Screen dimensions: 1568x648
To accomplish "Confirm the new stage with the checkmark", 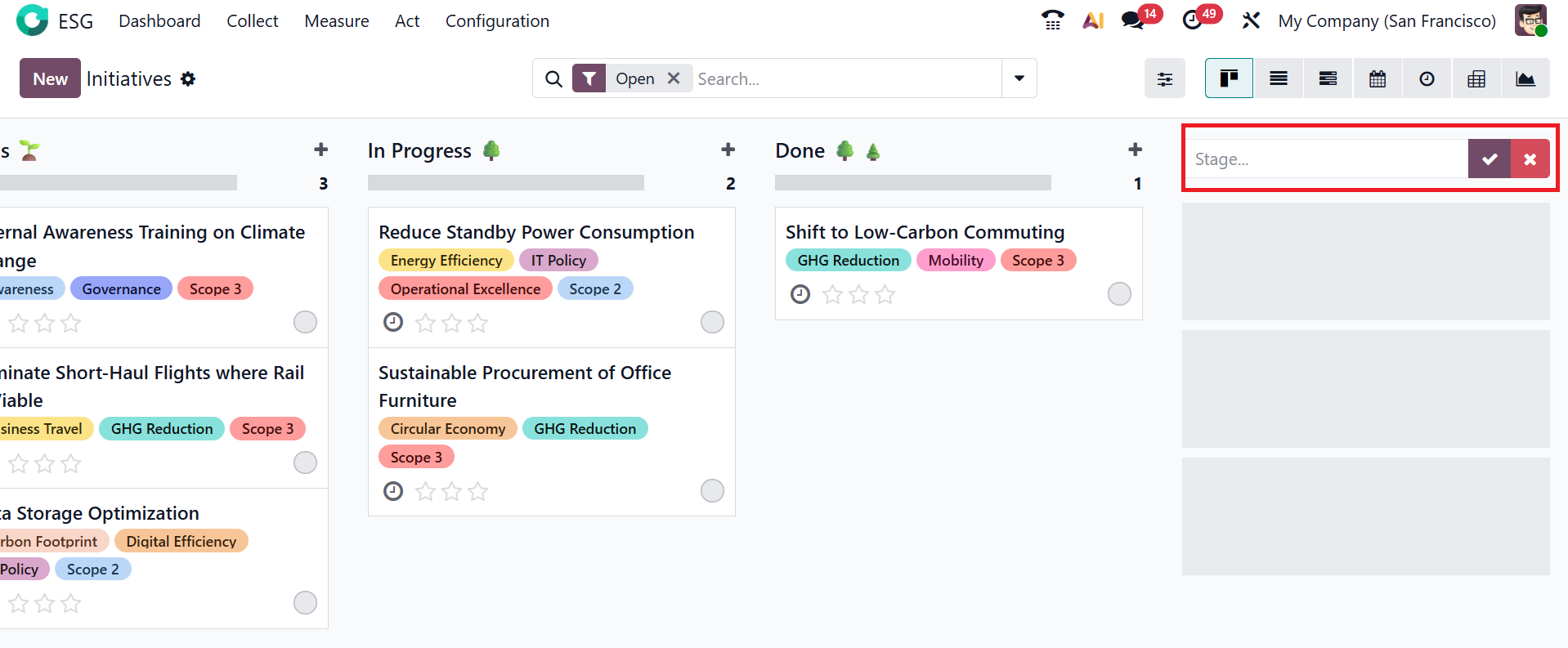I will pos(1490,159).
